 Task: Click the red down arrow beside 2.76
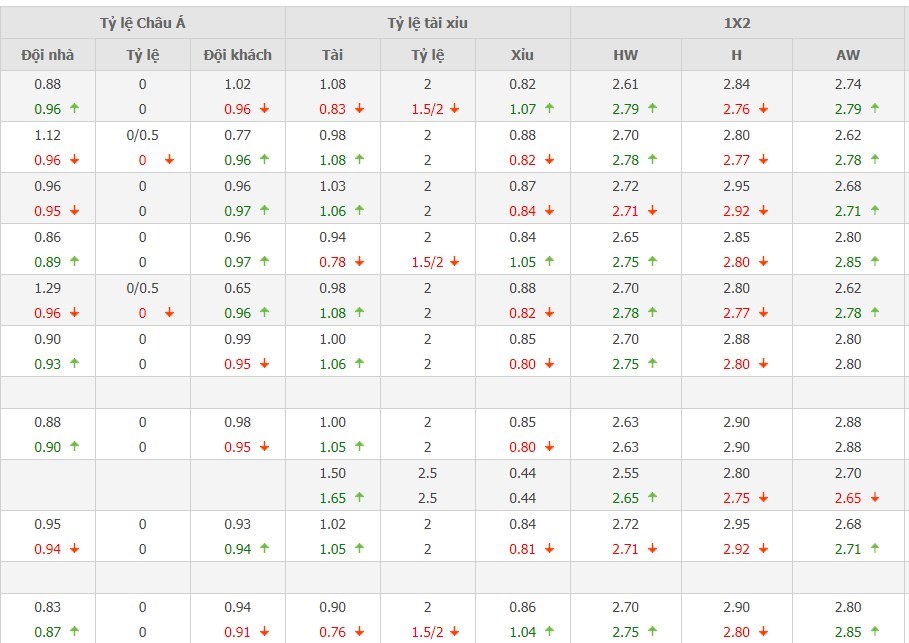coord(764,109)
